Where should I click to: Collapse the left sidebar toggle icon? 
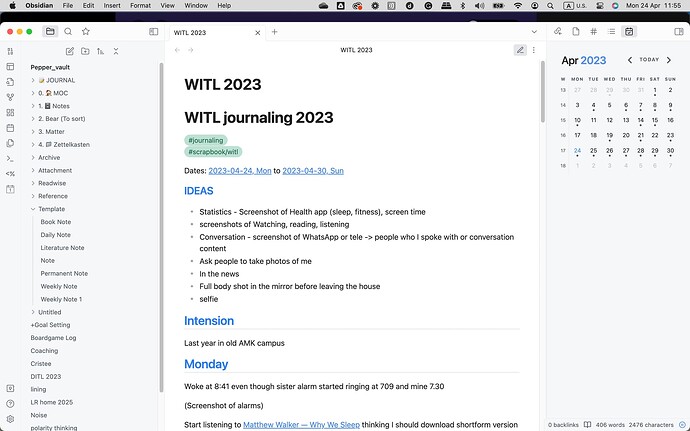point(154,32)
